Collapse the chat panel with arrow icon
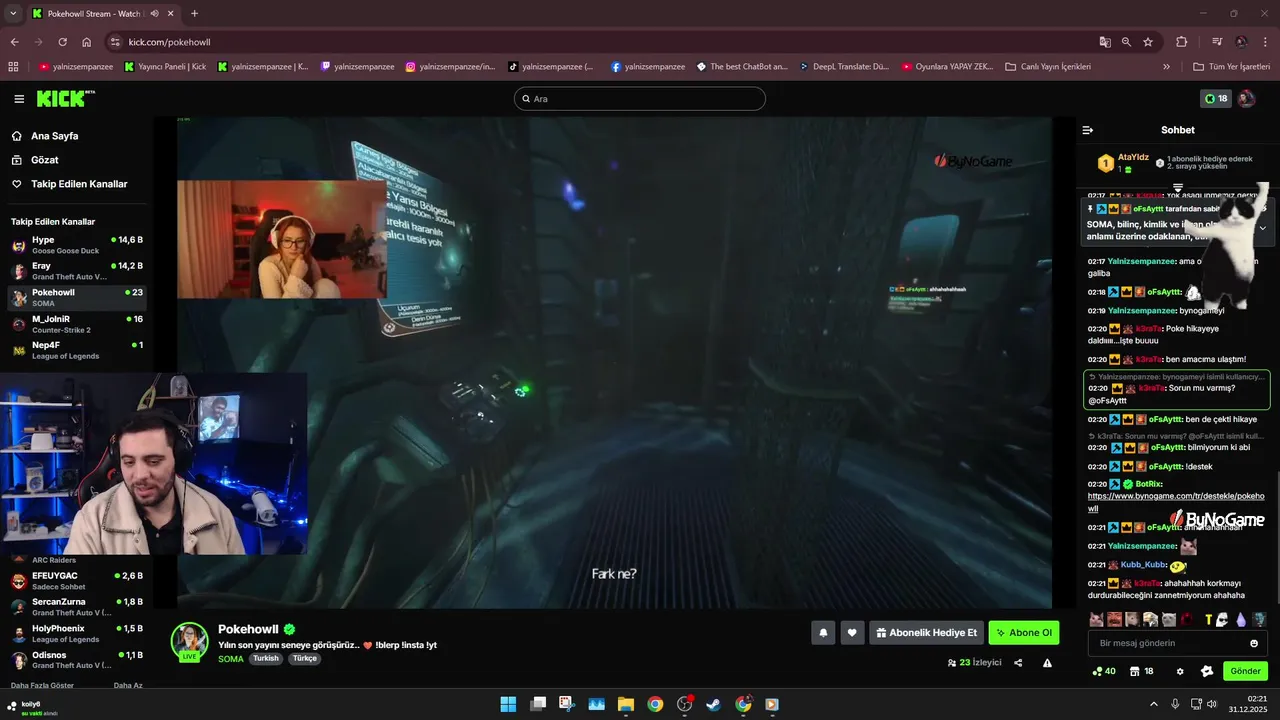This screenshot has width=1280, height=720. click(x=1088, y=130)
